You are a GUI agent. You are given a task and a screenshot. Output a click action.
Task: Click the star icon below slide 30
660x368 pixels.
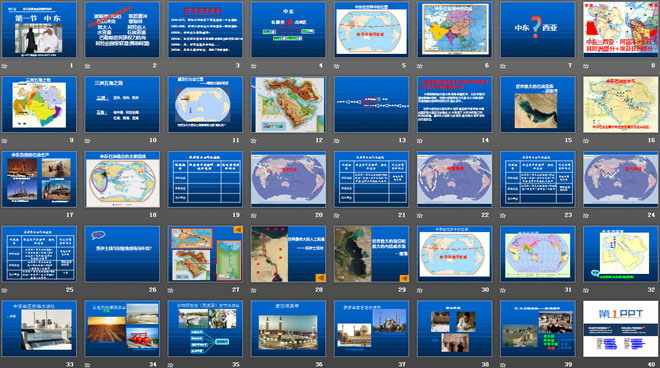420,290
